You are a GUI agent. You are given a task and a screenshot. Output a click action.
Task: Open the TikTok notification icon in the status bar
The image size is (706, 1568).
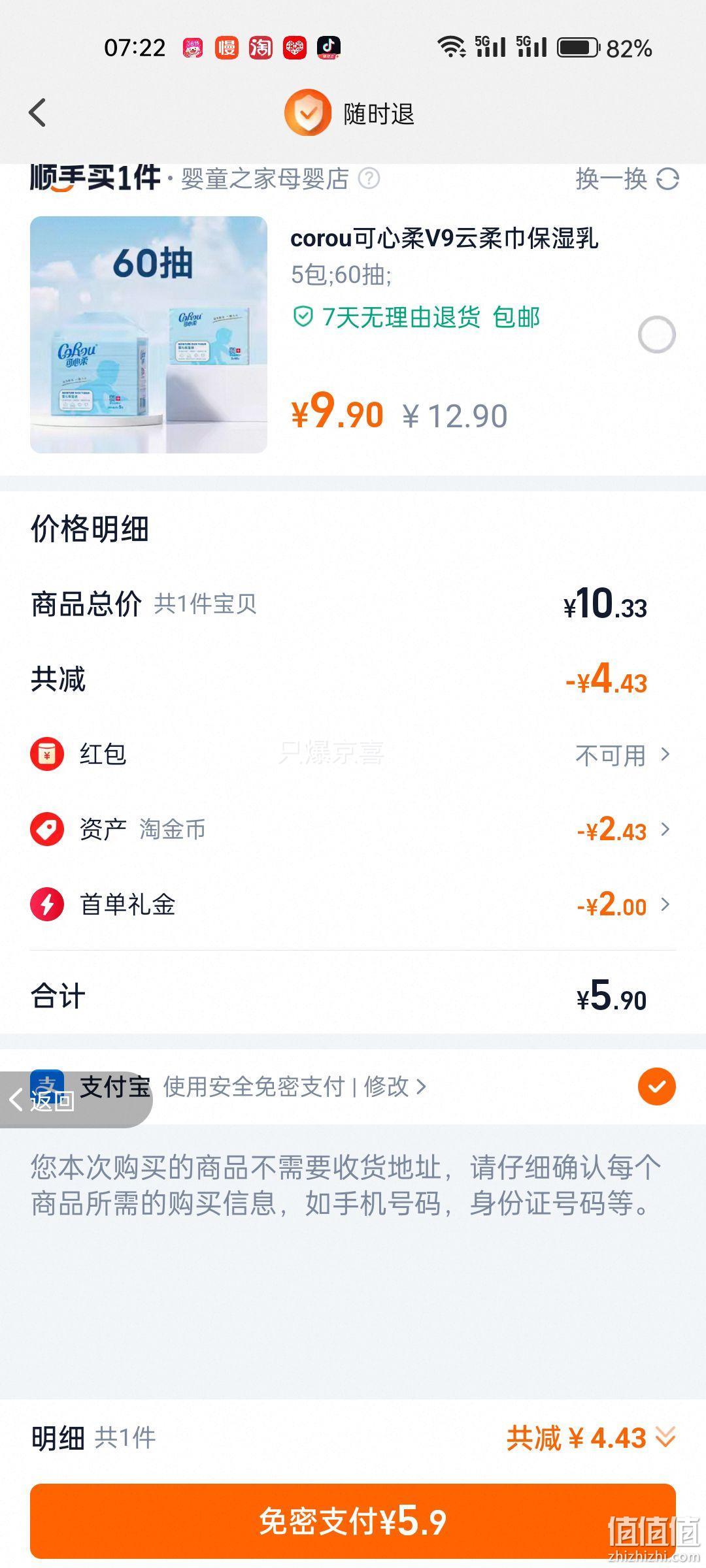pyautogui.click(x=328, y=47)
